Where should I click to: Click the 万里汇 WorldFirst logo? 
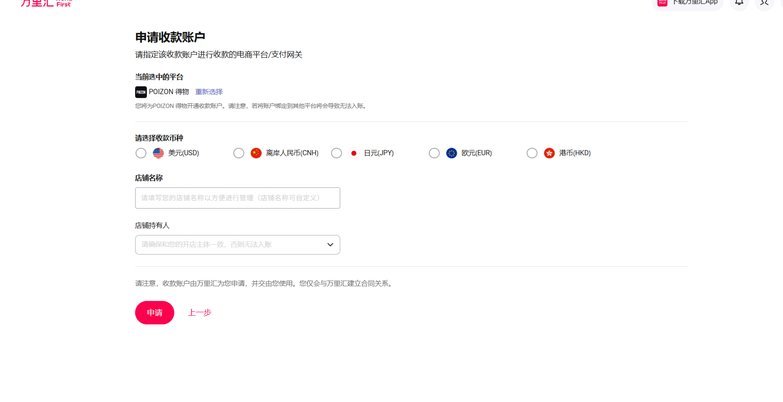(x=46, y=3)
